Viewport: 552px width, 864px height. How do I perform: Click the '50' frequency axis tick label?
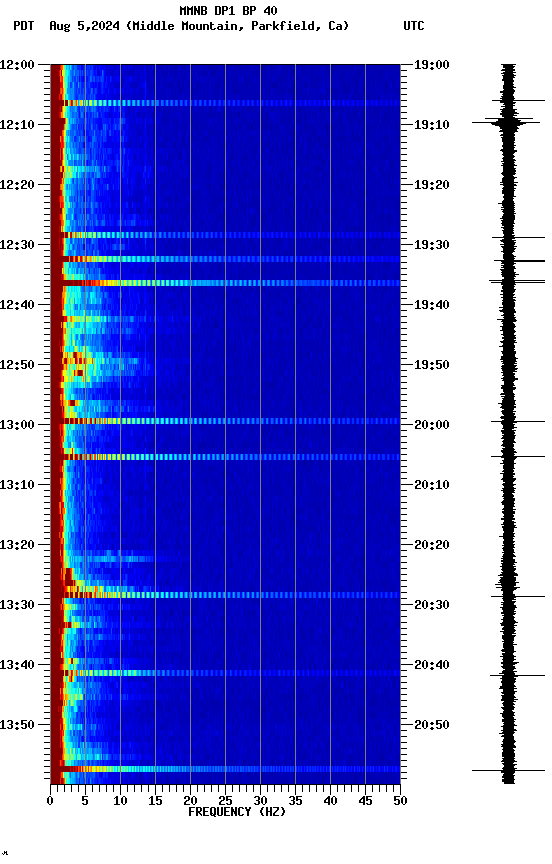(x=401, y=801)
